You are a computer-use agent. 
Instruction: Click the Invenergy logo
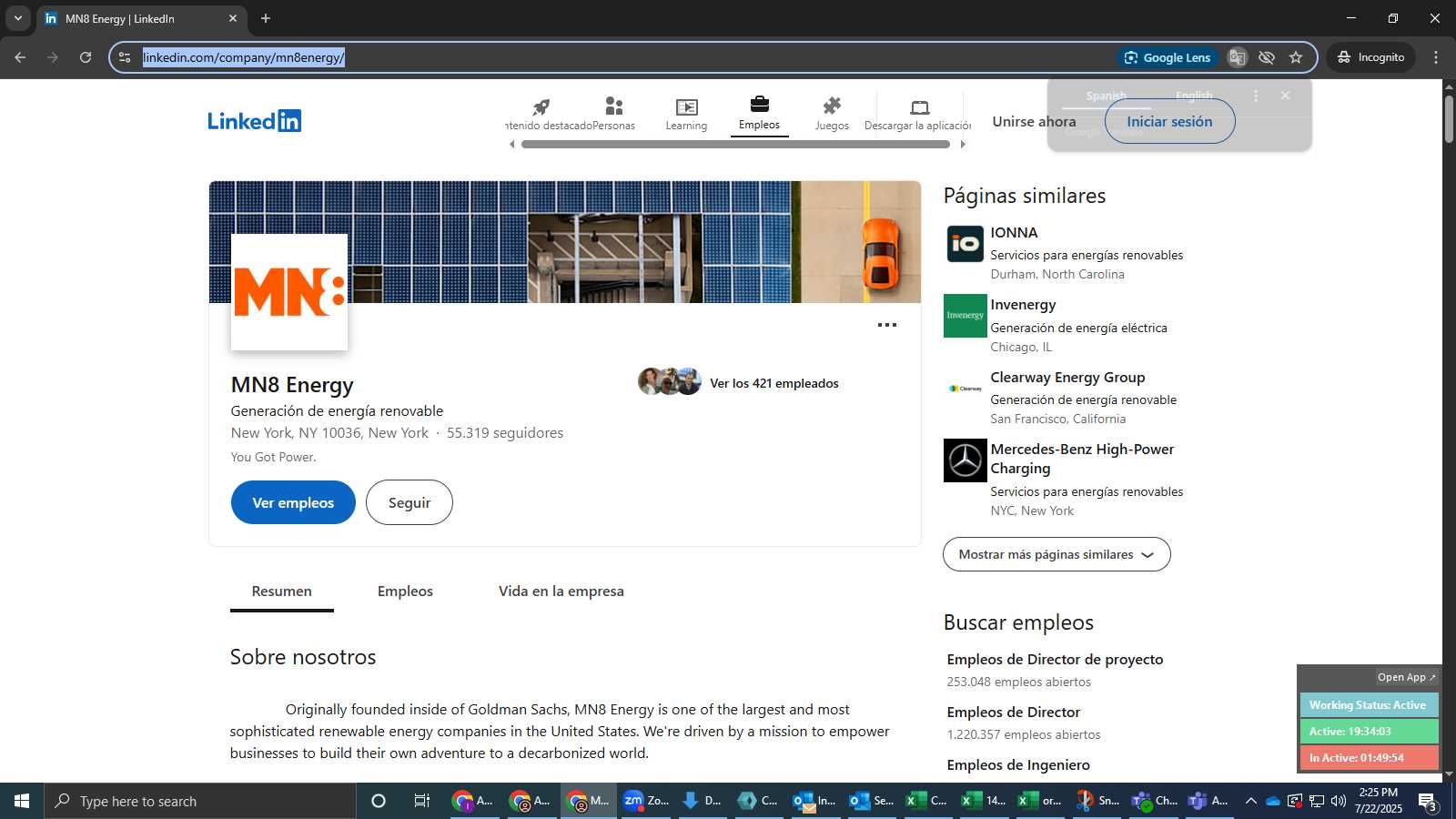[966, 316]
